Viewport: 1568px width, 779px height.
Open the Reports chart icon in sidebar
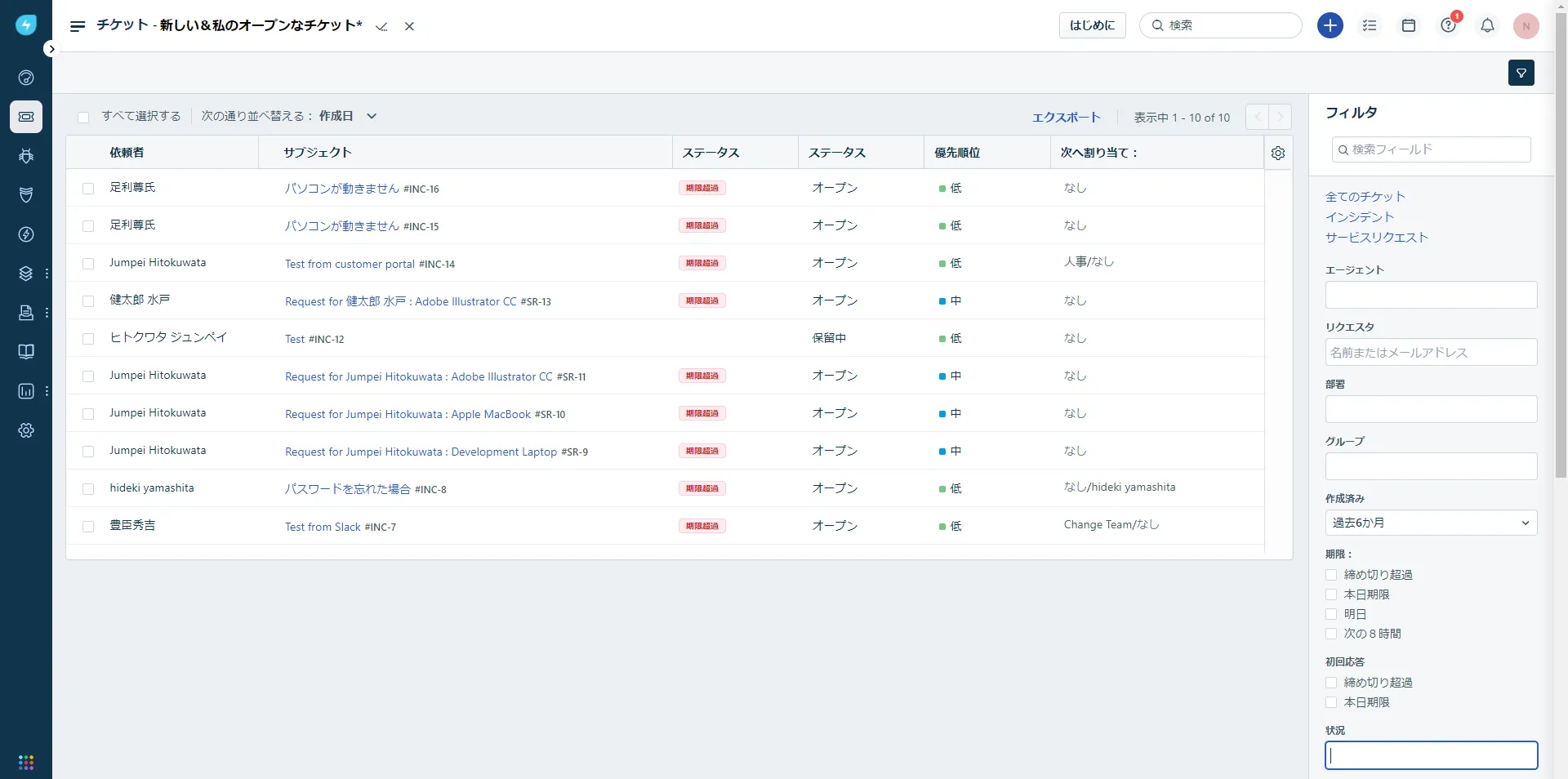(x=26, y=391)
